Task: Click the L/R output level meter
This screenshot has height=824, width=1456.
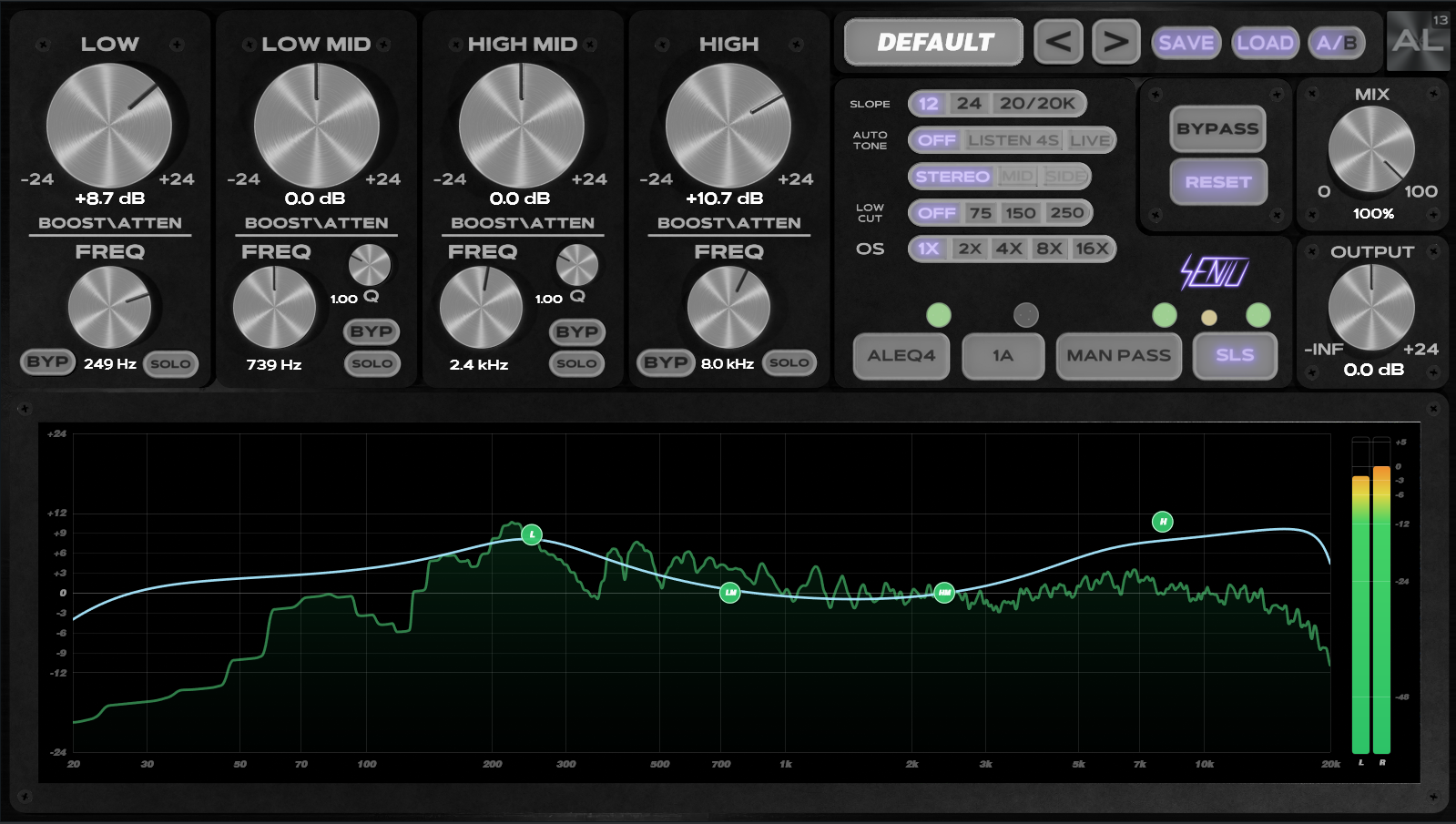Action: point(1371,596)
